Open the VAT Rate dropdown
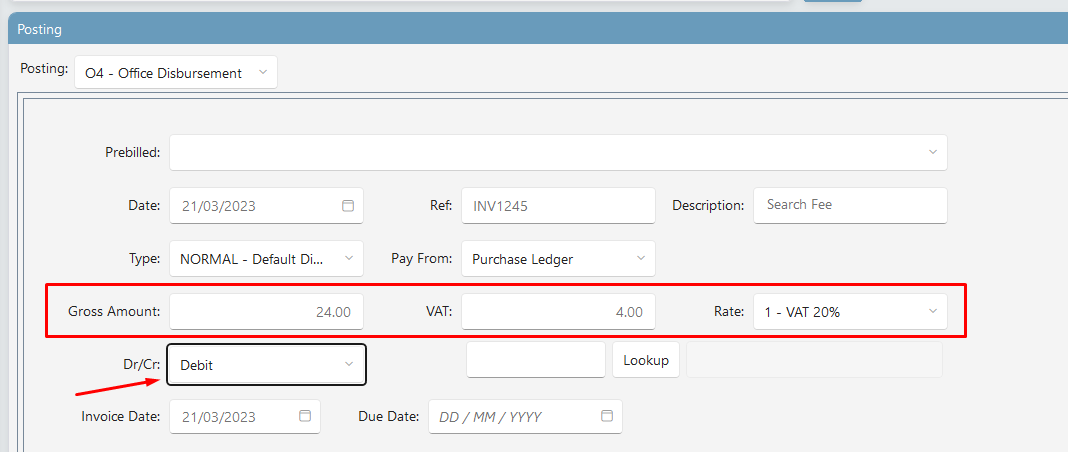Viewport: 1068px width, 452px height. pyautogui.click(x=849, y=312)
